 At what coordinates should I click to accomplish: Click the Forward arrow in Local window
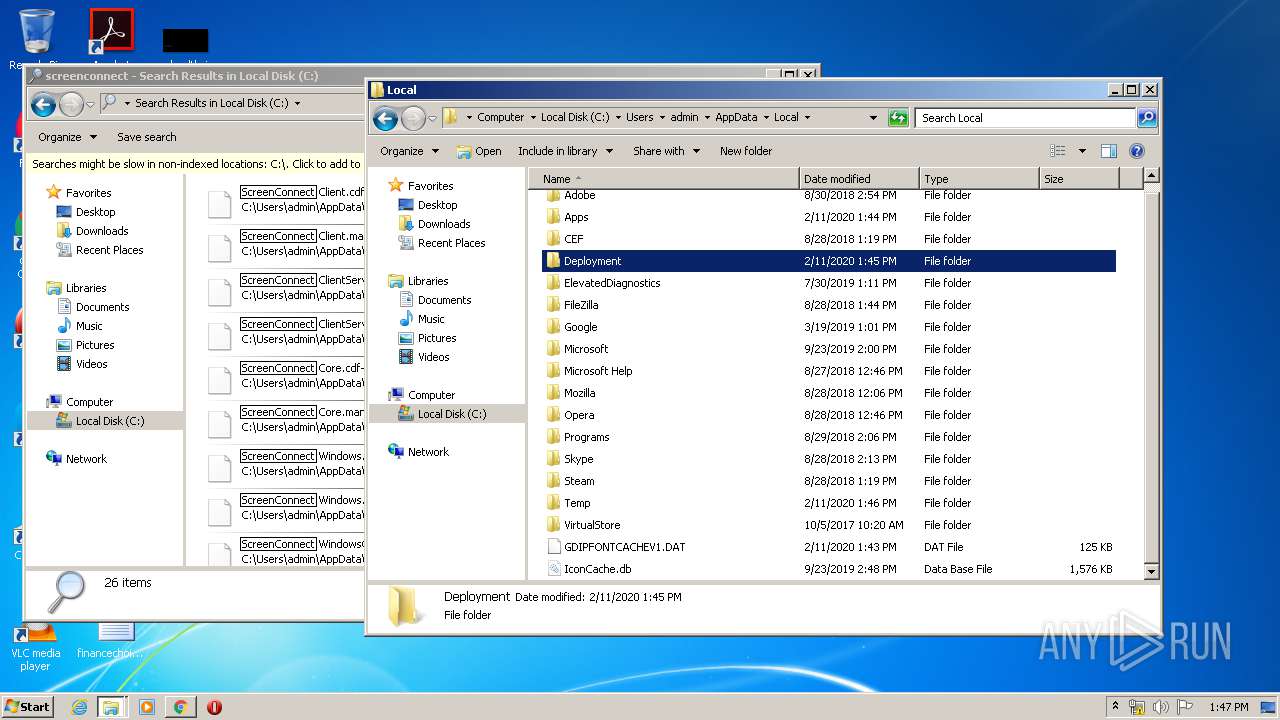[x=413, y=118]
